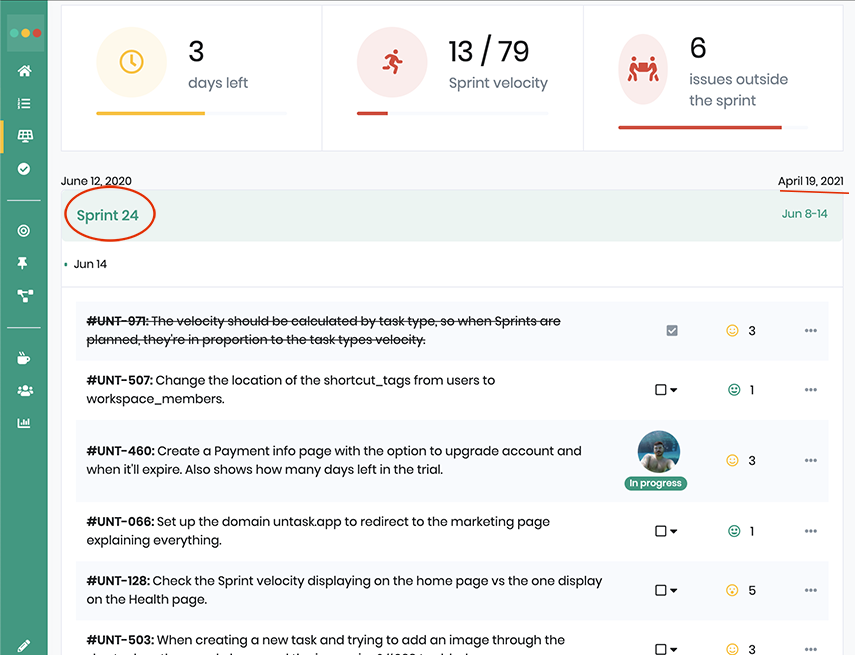Open the more options for UNT-066

coord(811,531)
